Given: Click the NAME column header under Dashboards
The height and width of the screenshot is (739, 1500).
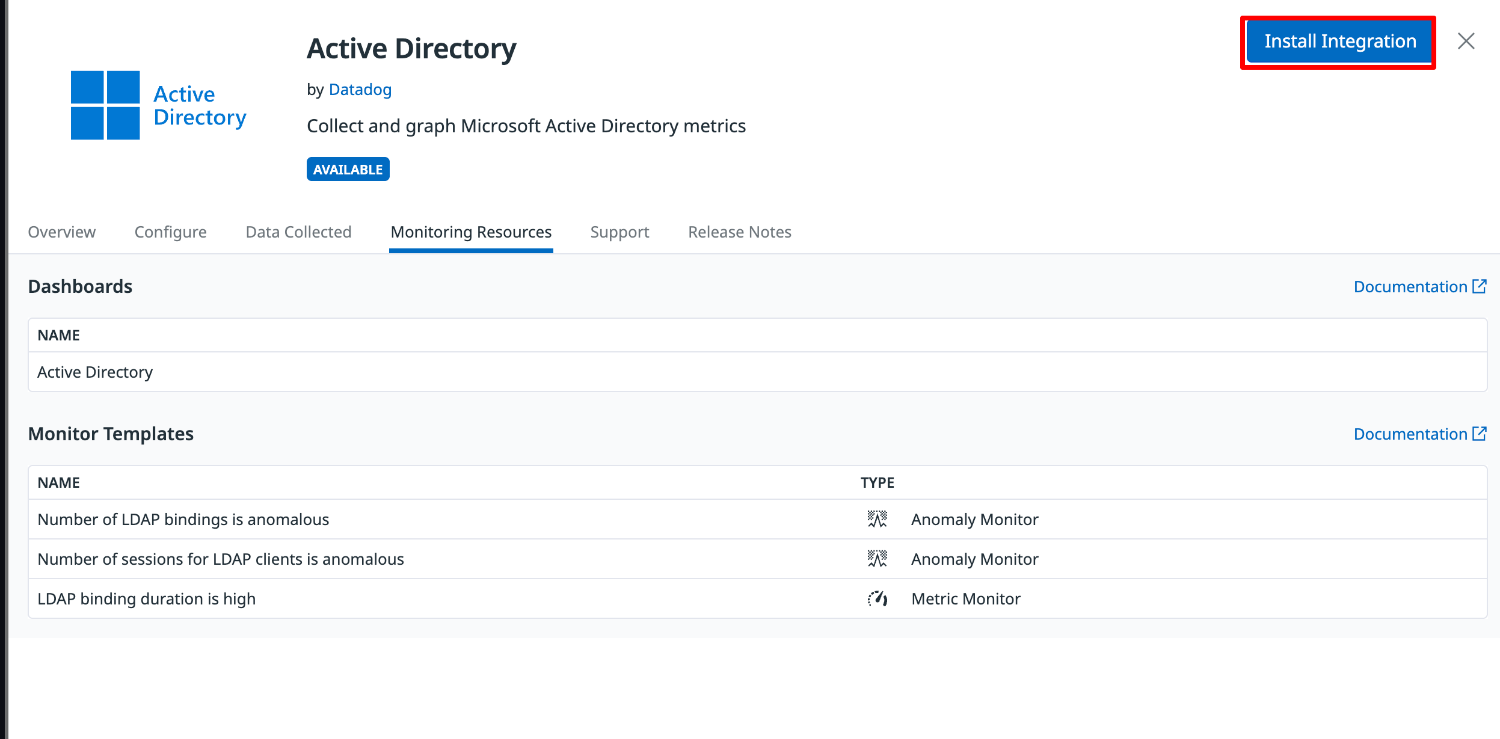Looking at the screenshot, I should pyautogui.click(x=59, y=335).
